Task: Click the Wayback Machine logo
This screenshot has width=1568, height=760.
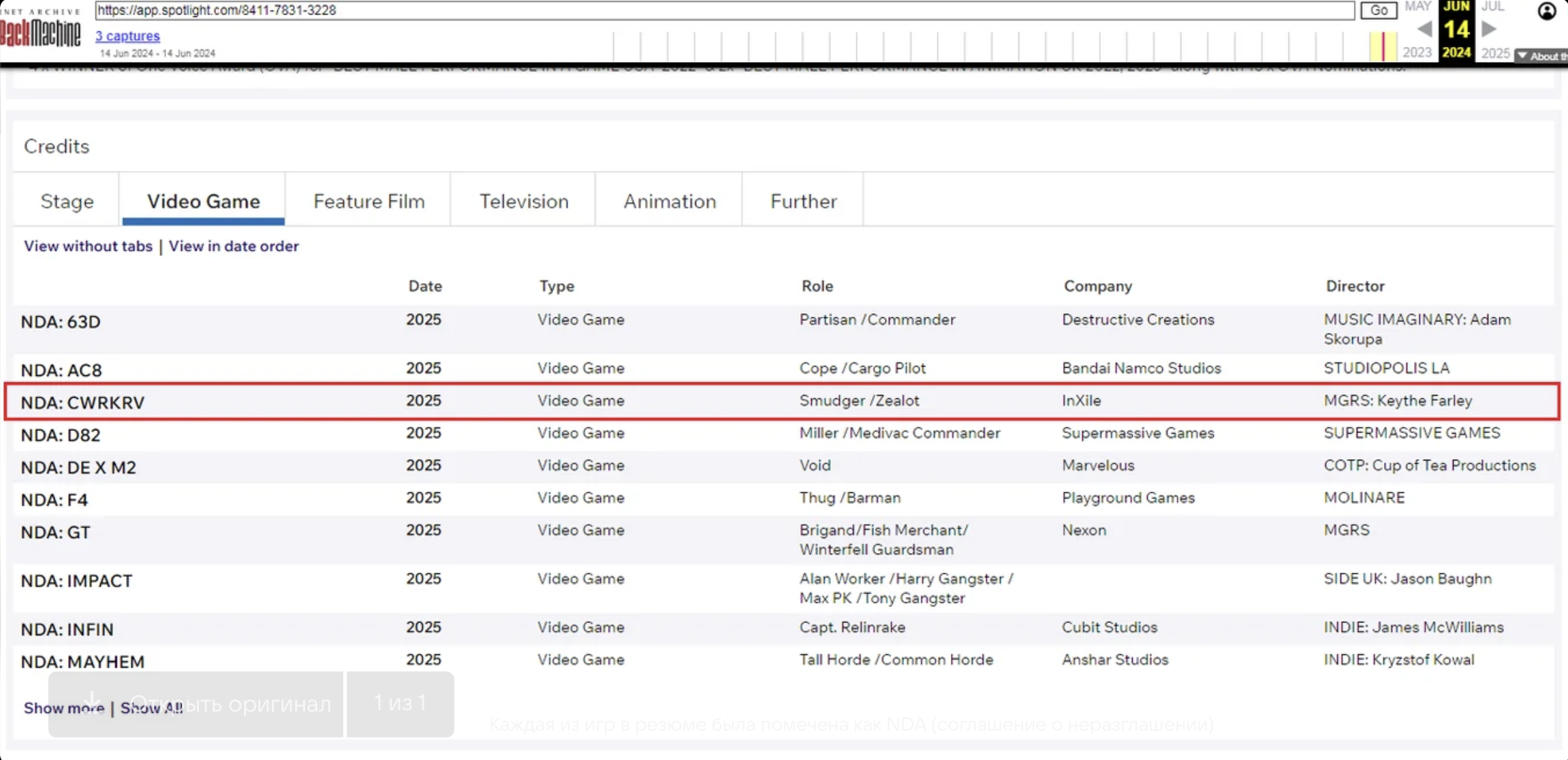Action: pos(40,31)
